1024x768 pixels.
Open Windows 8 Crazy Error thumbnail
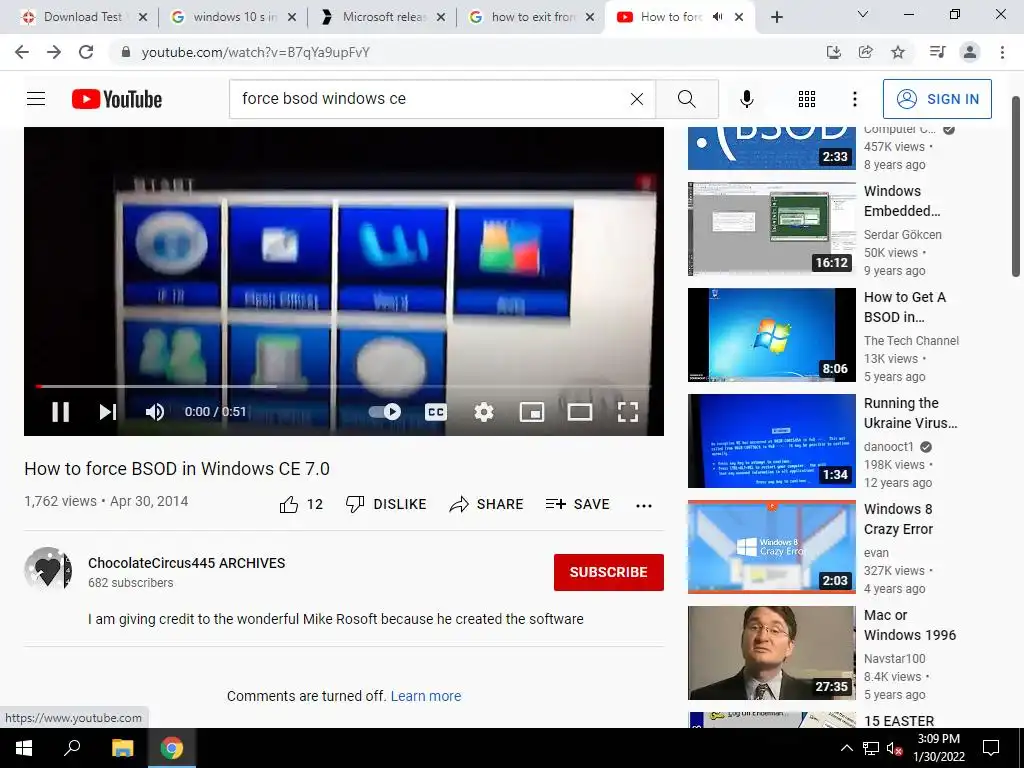[x=771, y=547]
